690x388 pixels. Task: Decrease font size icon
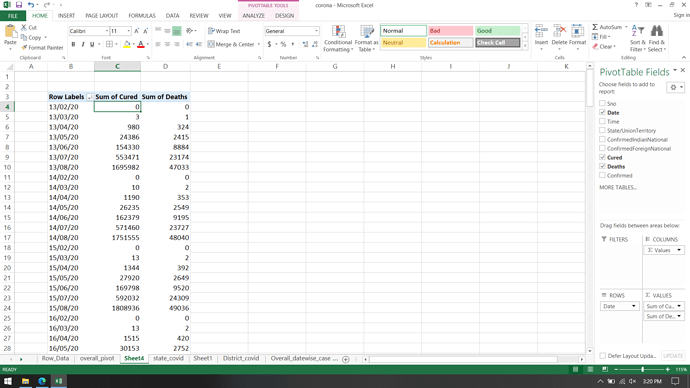146,31
